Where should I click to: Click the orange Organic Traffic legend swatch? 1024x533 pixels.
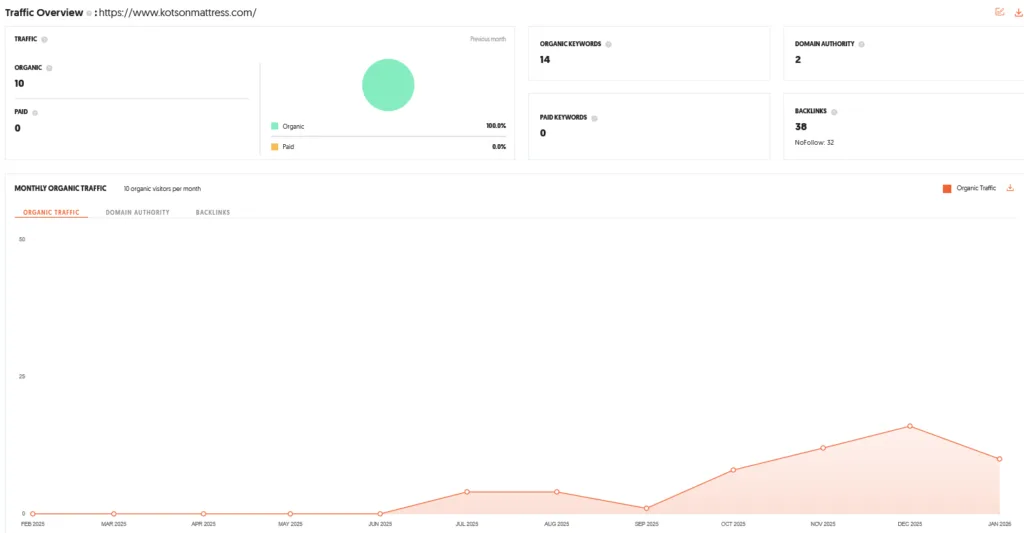click(x=947, y=189)
